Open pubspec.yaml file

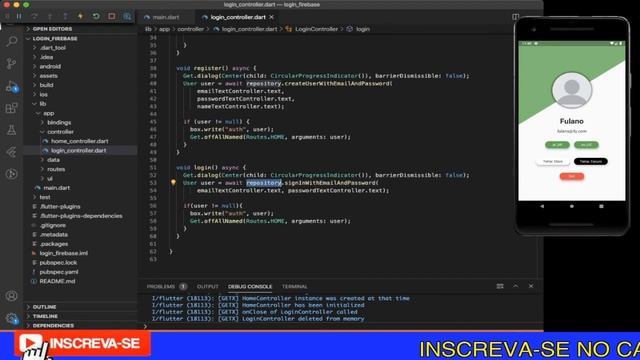coord(59,272)
